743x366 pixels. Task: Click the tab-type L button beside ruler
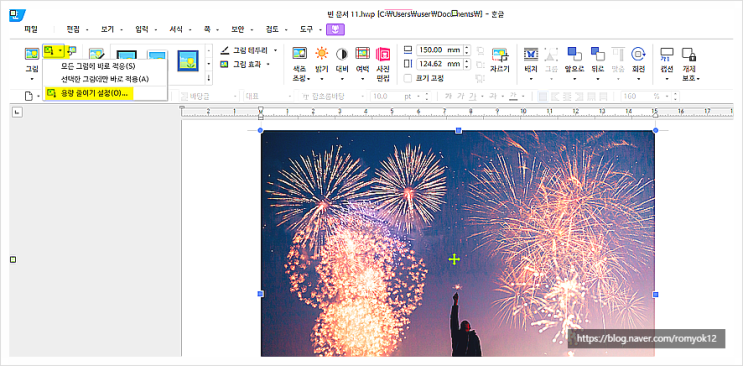click(x=17, y=112)
